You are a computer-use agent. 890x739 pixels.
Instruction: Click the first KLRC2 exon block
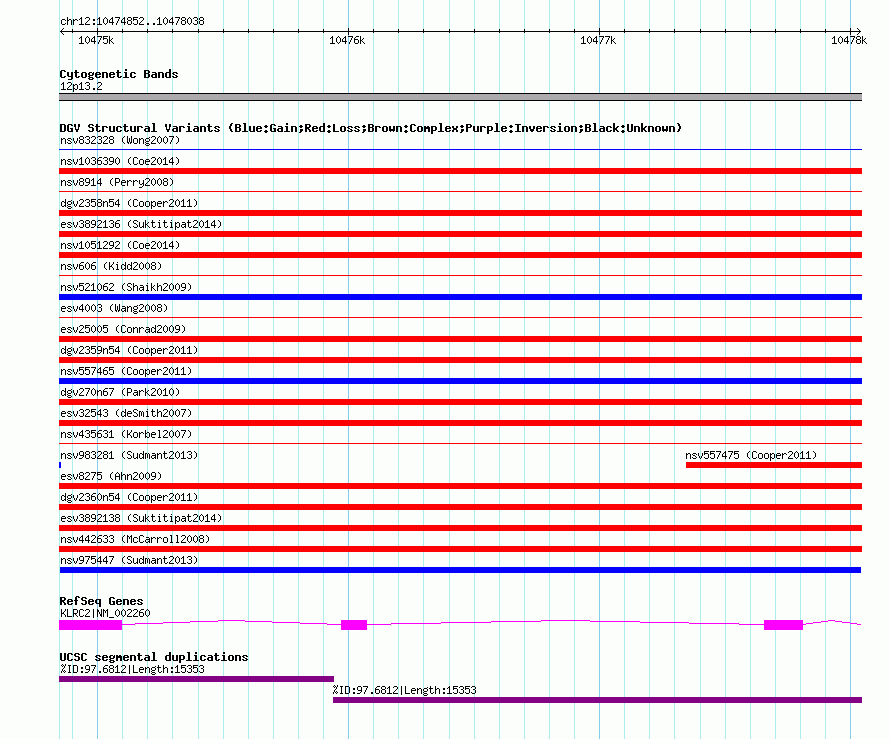90,625
